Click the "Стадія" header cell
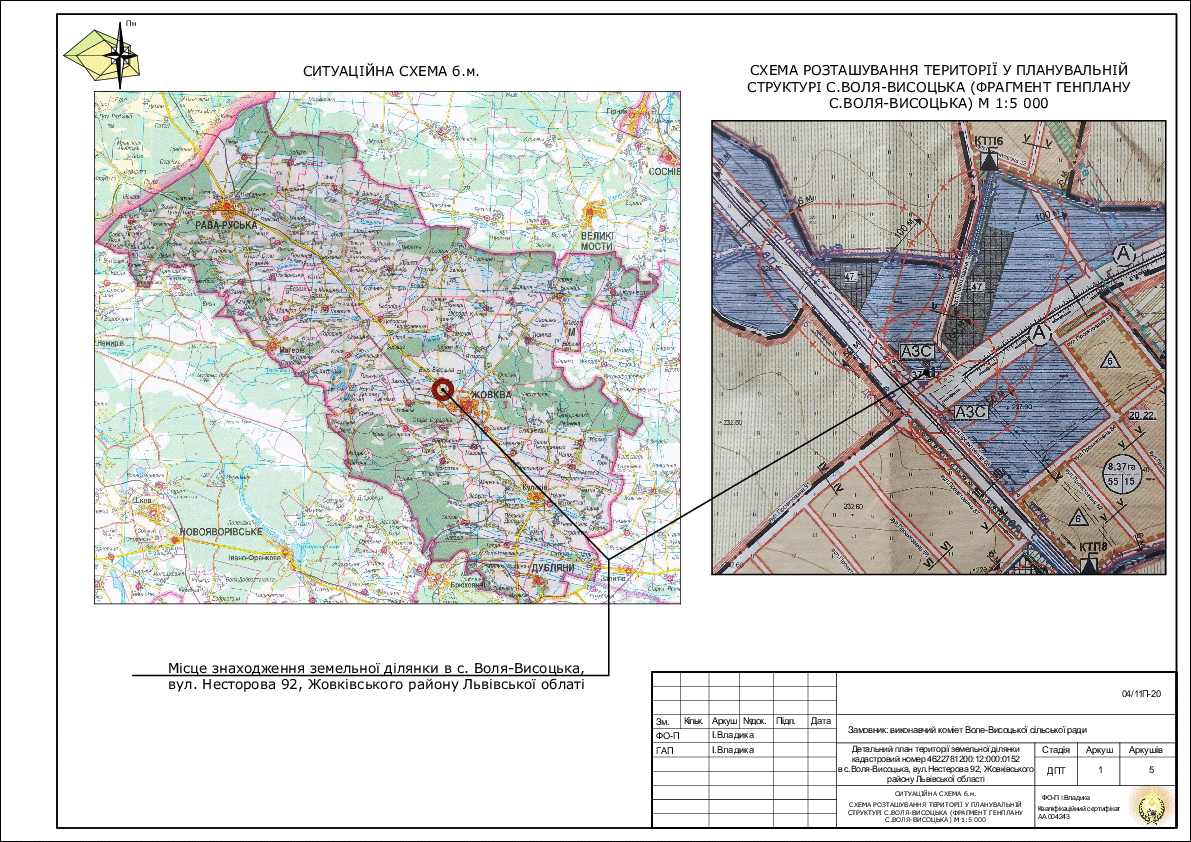The height and width of the screenshot is (842, 1191). 1056,750
